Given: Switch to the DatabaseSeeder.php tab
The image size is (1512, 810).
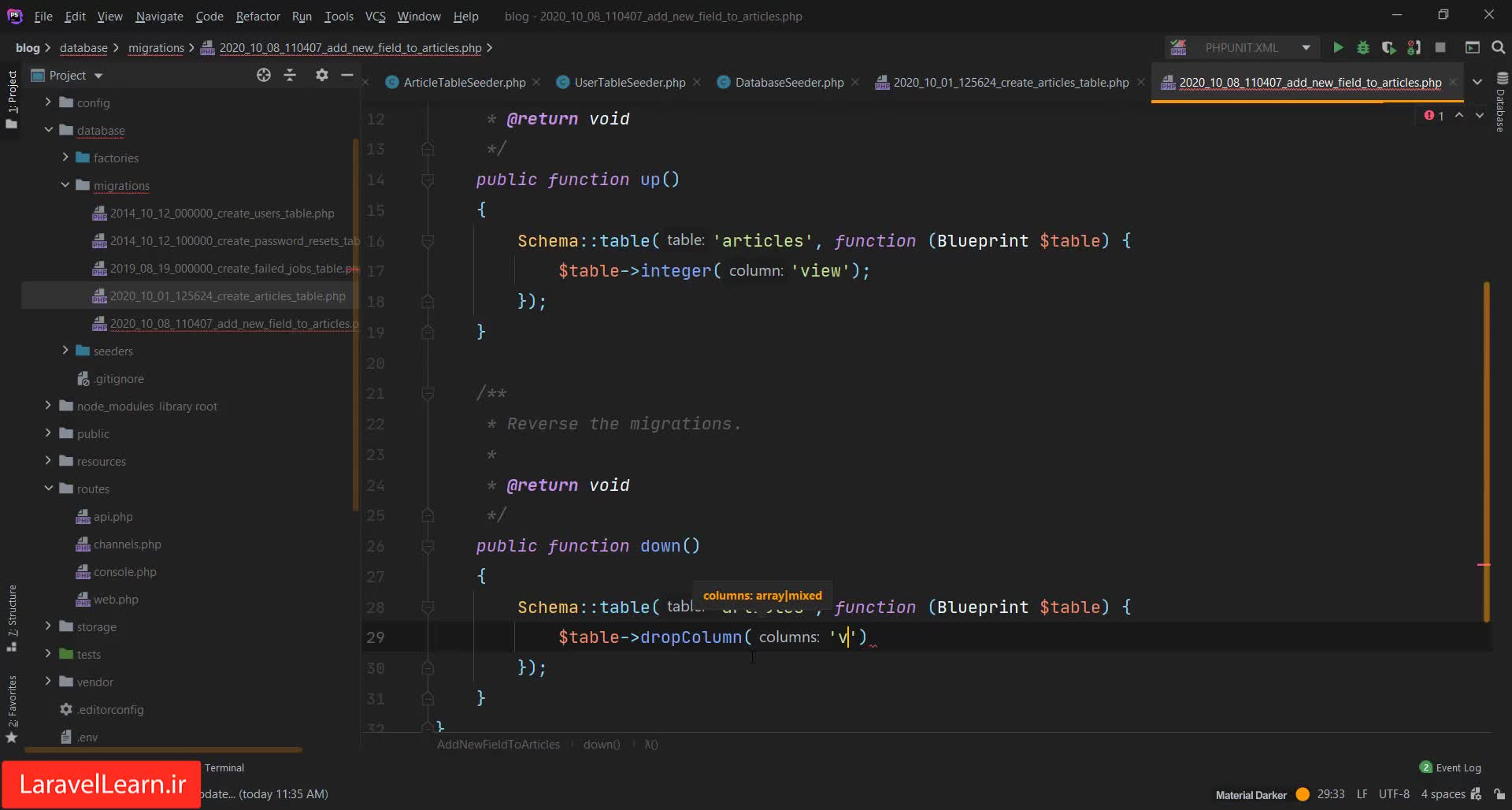Looking at the screenshot, I should pos(788,83).
